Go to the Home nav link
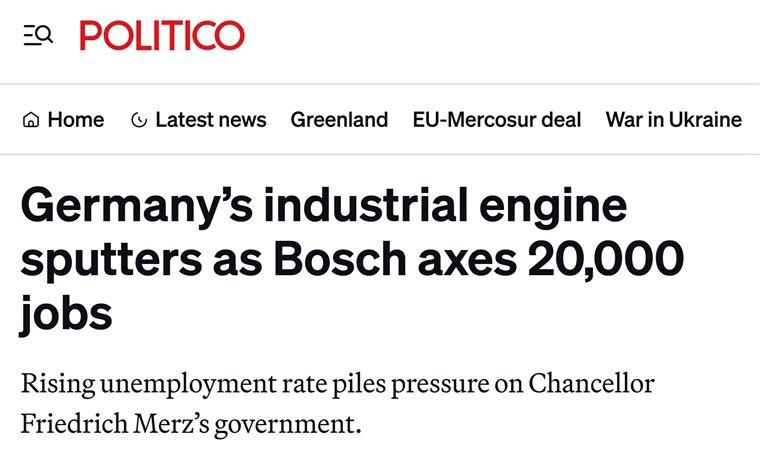 point(75,120)
